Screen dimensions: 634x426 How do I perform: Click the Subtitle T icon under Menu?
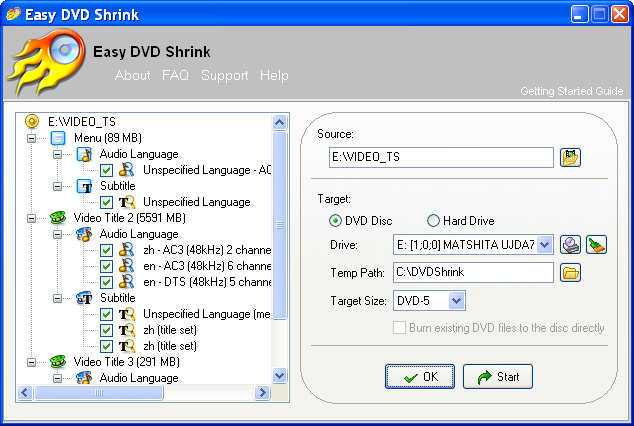tap(84, 186)
